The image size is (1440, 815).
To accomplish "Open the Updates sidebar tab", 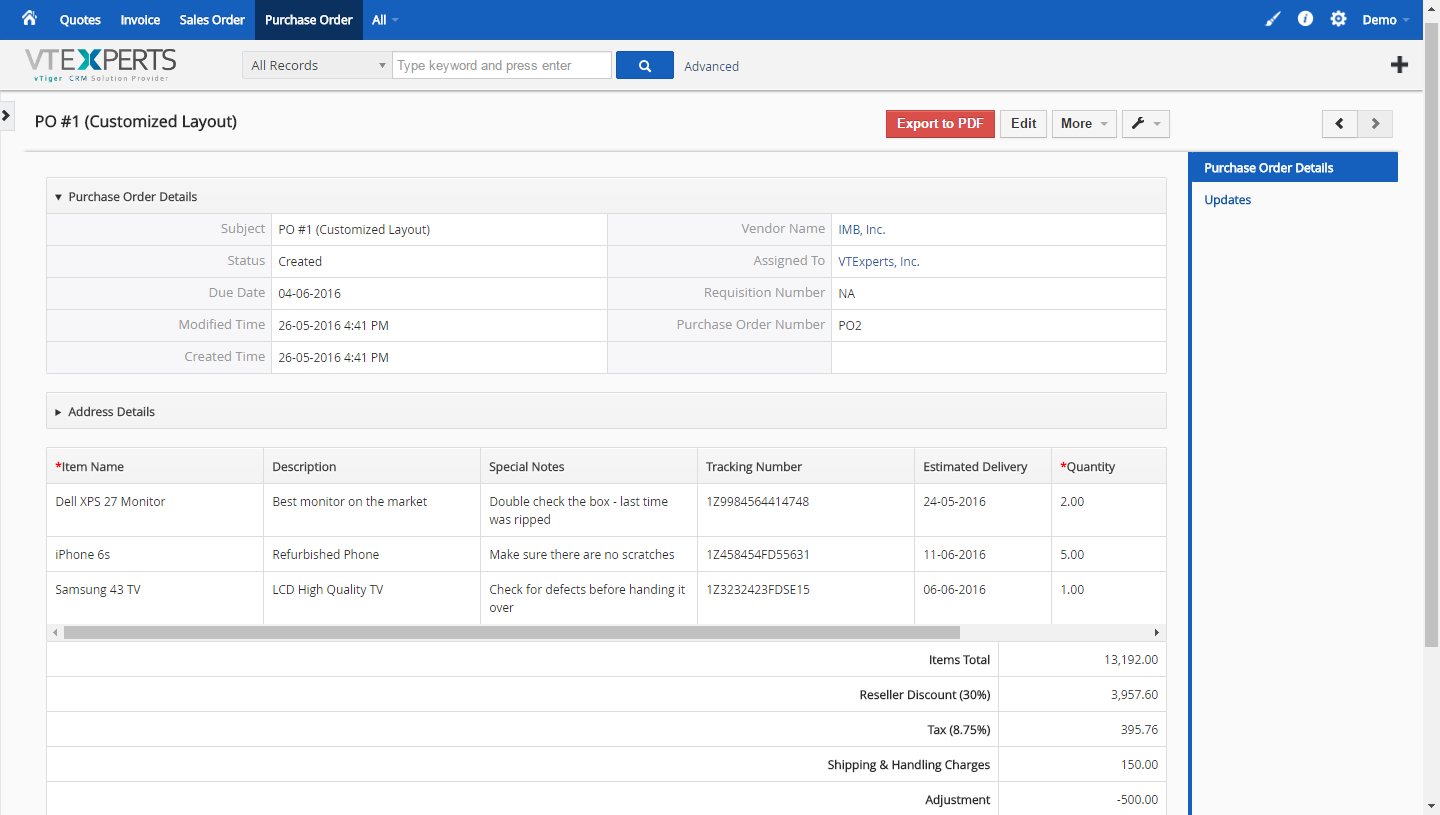I will (1228, 200).
